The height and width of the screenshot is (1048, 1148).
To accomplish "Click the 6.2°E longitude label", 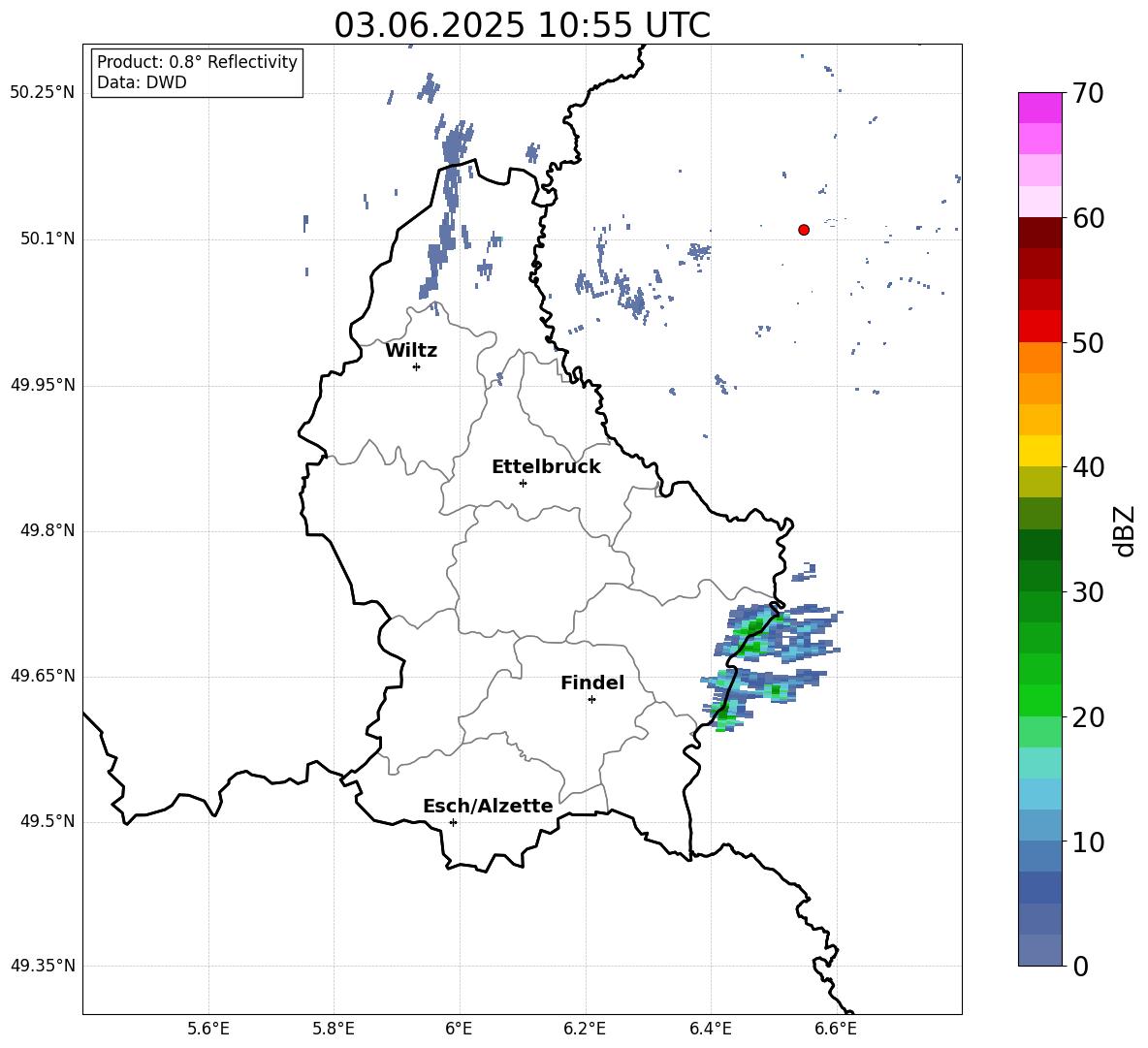I will point(585,1029).
